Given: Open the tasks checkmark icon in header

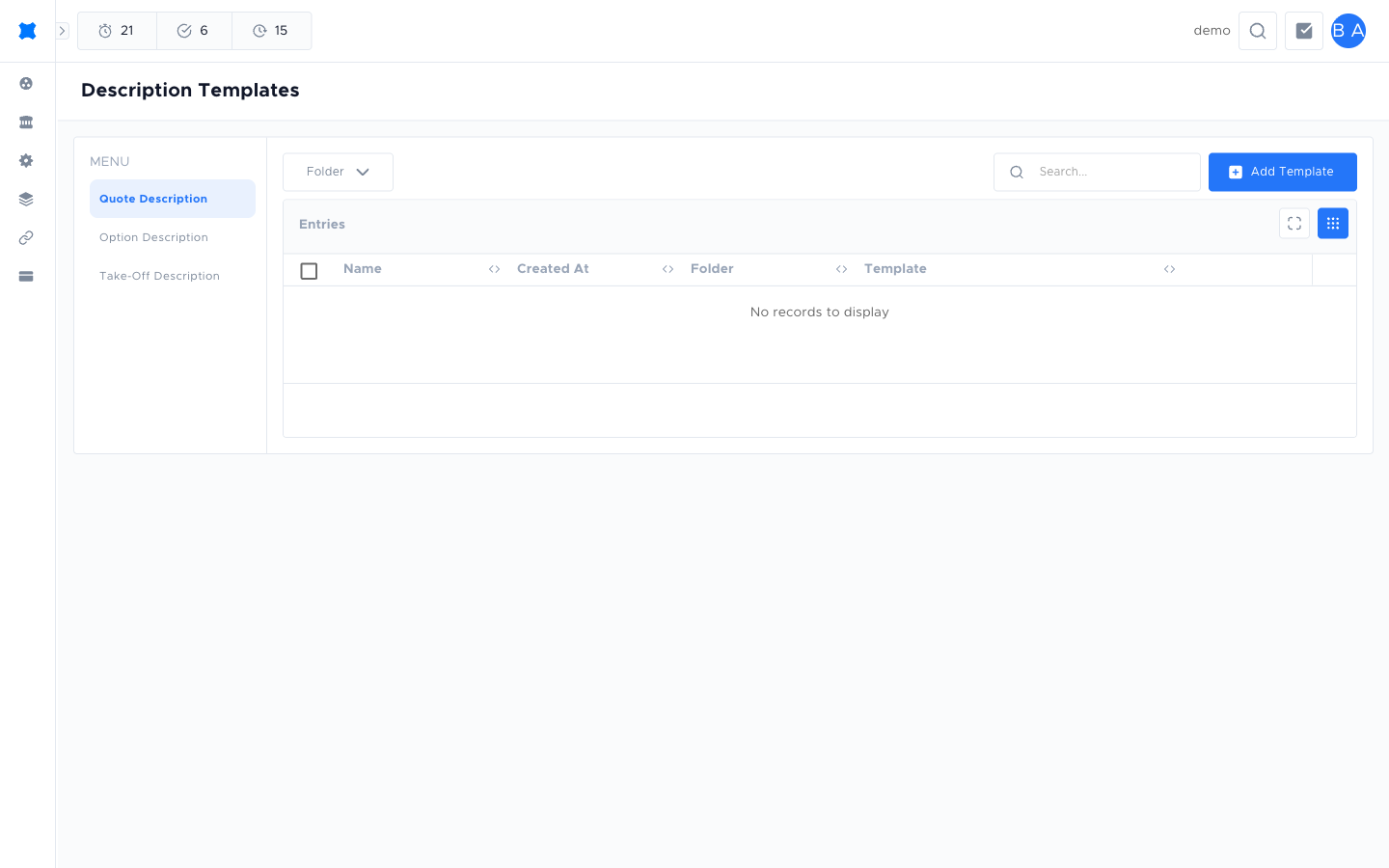Looking at the screenshot, I should tap(1304, 31).
